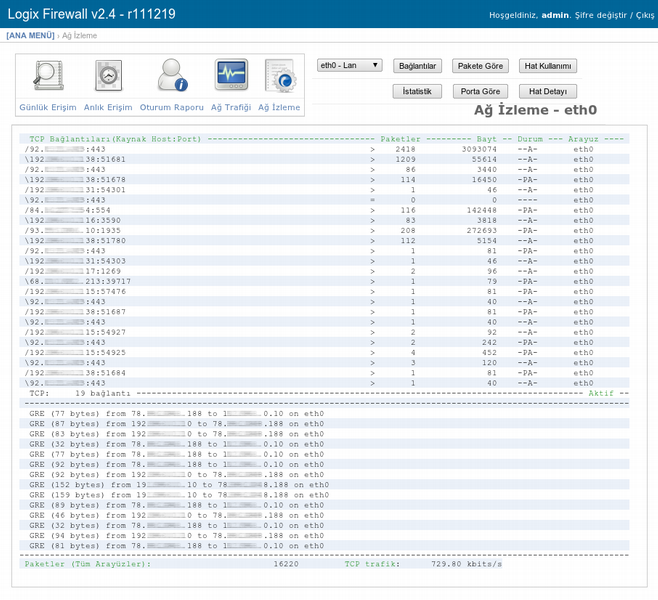The image size is (658, 600).
Task: Click the Ağ İzleme - eth0 heading
Action: click(535, 110)
